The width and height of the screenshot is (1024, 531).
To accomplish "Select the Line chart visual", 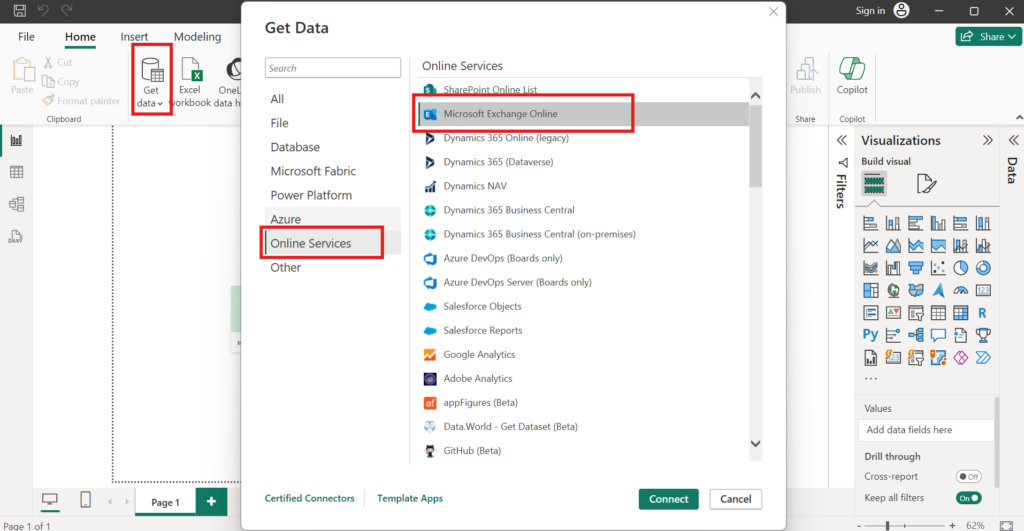I will click(x=871, y=246).
